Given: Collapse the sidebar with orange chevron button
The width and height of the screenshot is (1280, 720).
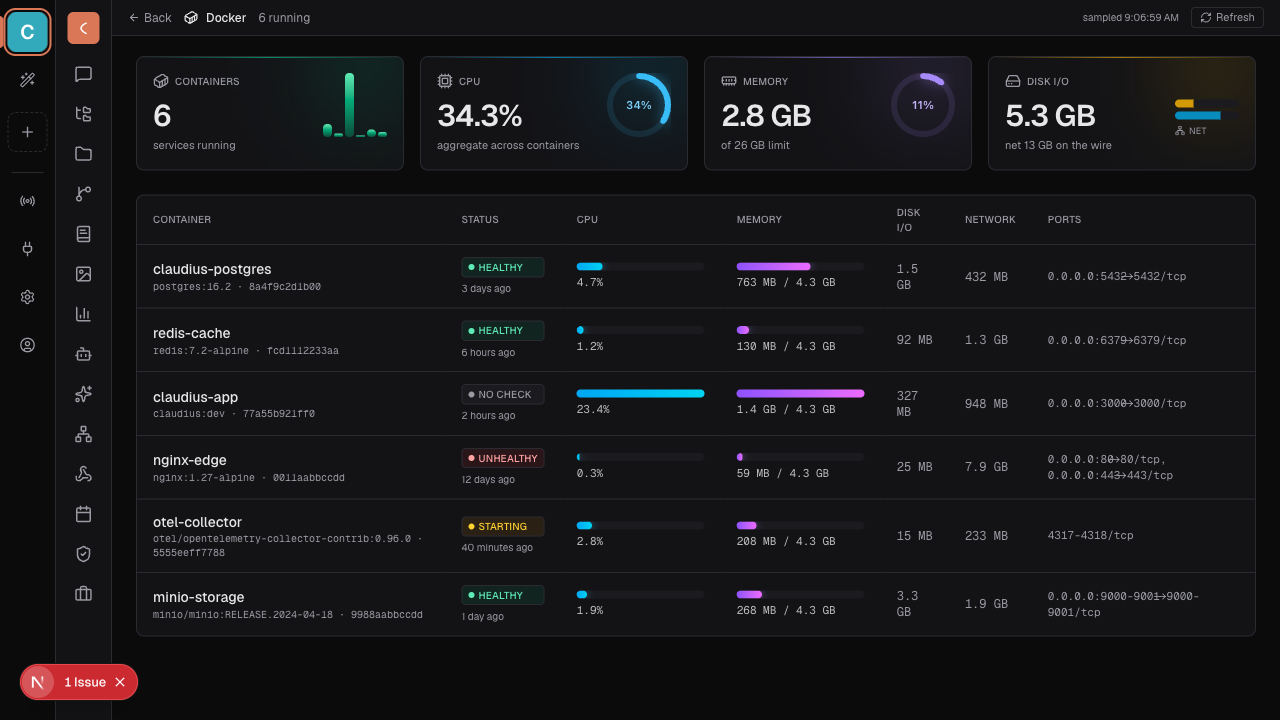Looking at the screenshot, I should tap(83, 28).
